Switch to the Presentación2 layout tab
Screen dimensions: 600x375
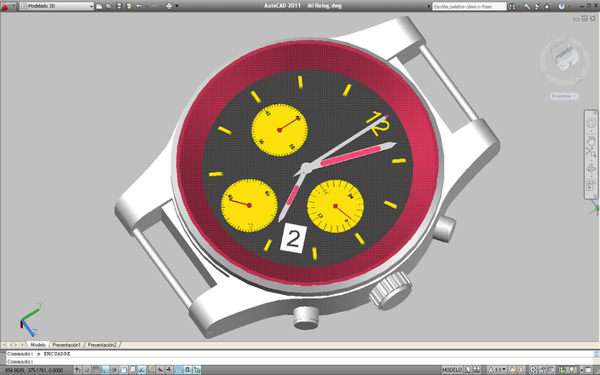102,345
